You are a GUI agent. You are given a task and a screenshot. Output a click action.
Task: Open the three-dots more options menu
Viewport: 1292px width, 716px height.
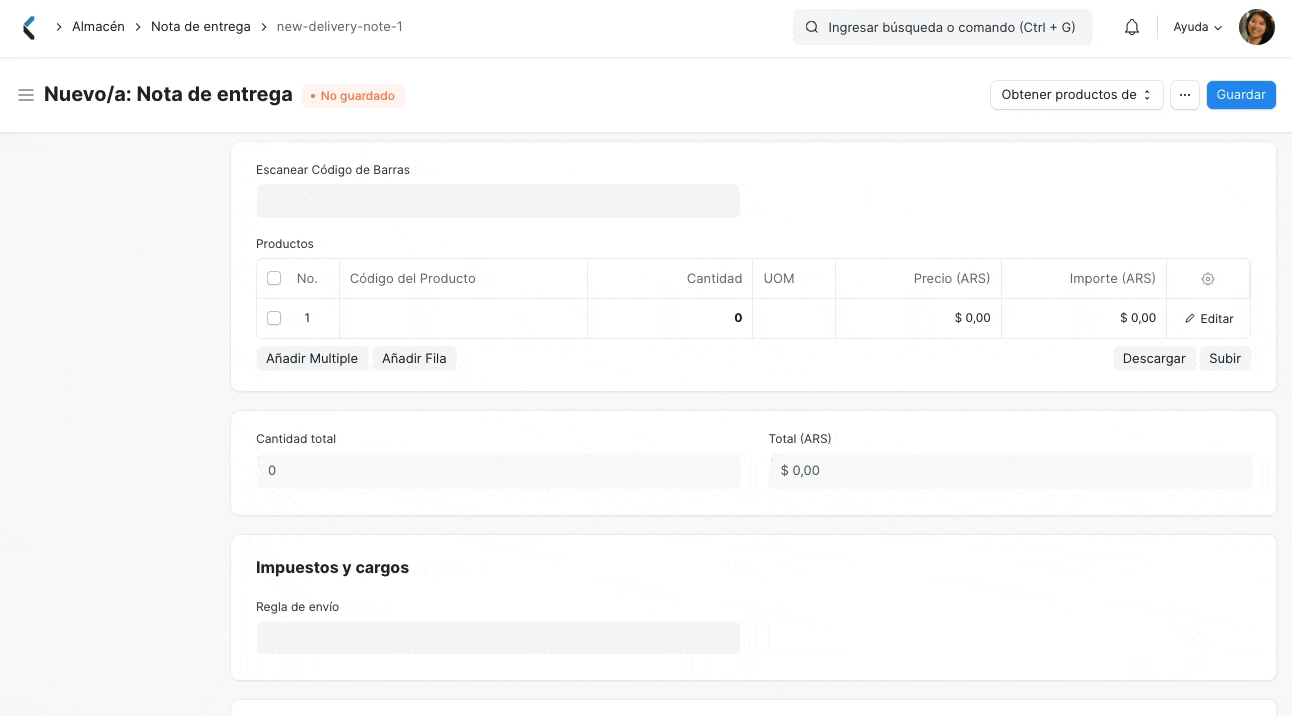tap(1184, 95)
